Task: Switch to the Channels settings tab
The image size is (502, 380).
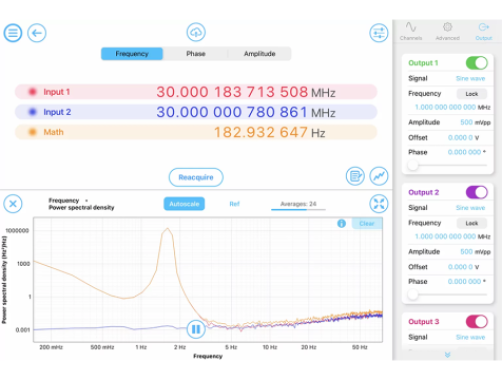Action: (411, 31)
